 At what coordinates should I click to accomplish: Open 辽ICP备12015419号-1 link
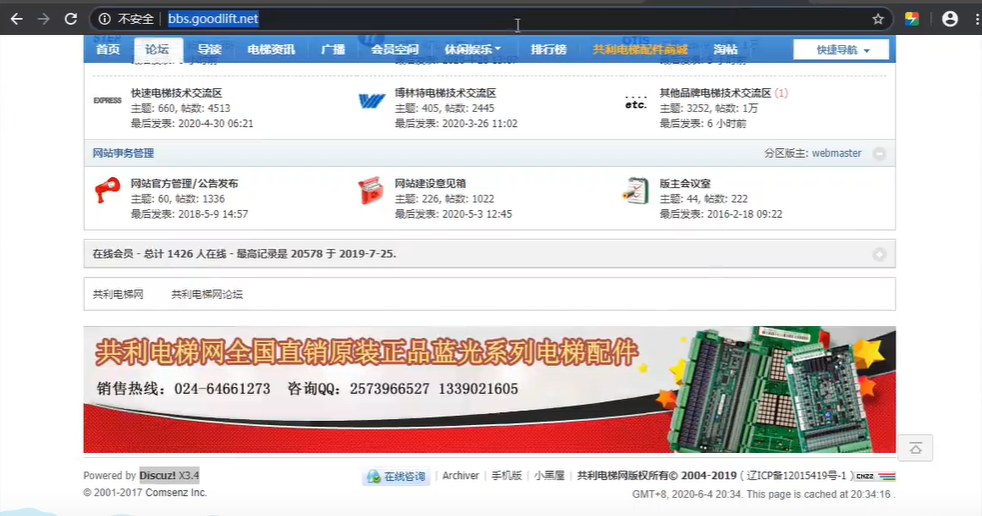[x=797, y=475]
